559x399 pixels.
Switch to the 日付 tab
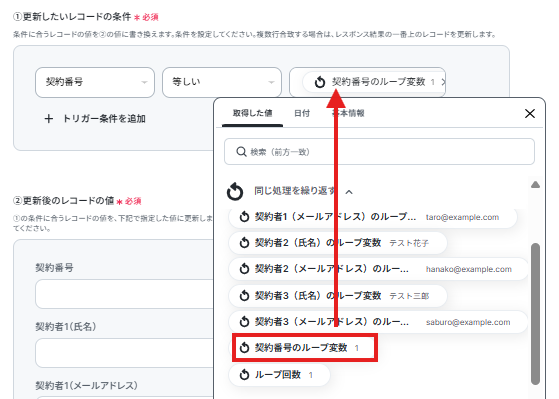point(302,113)
